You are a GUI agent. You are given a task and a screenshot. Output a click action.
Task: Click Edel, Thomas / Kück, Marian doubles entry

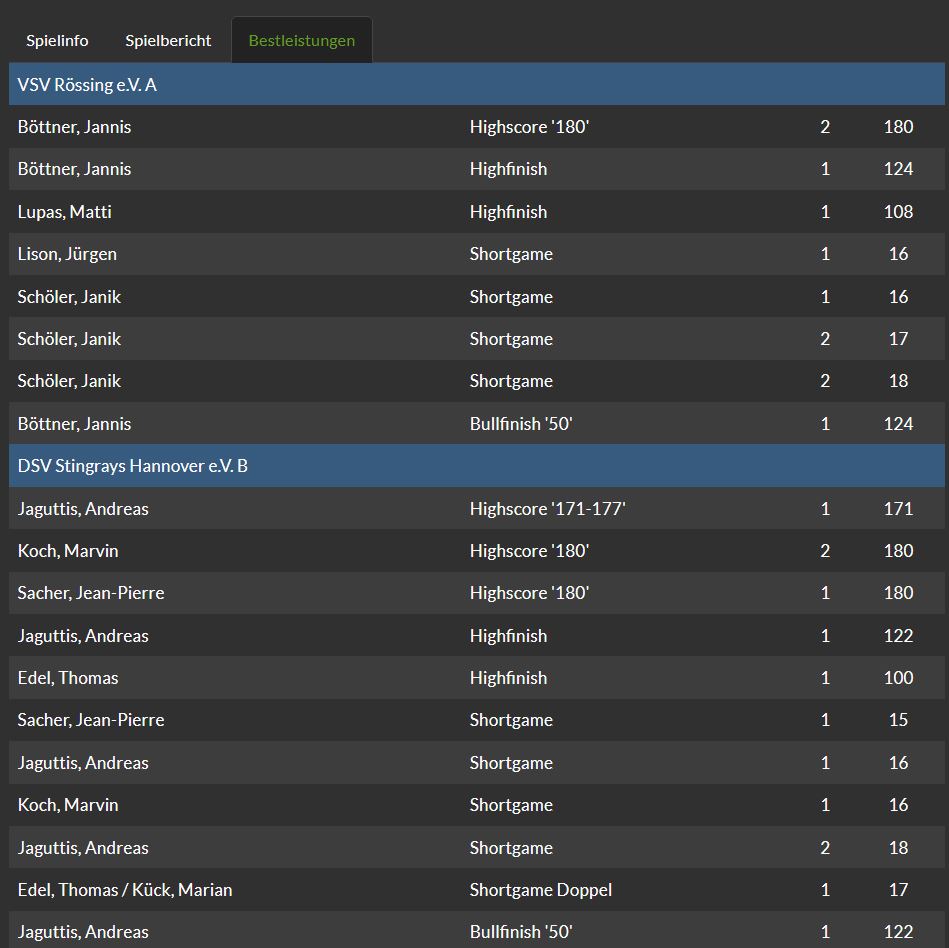click(125, 890)
